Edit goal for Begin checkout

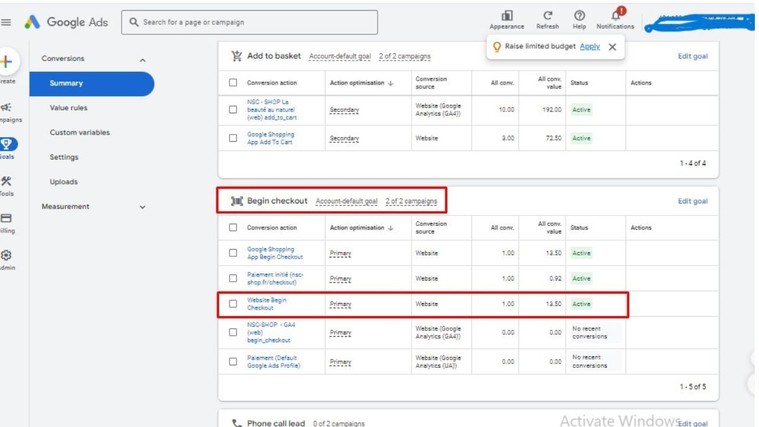(x=693, y=201)
